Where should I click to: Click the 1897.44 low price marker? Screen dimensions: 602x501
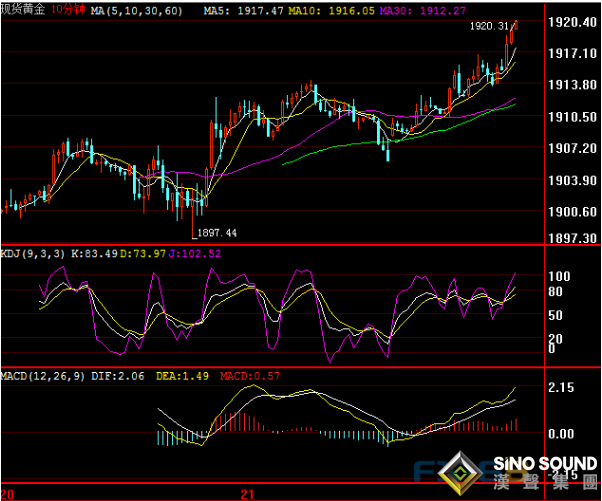pyautogui.click(x=216, y=232)
